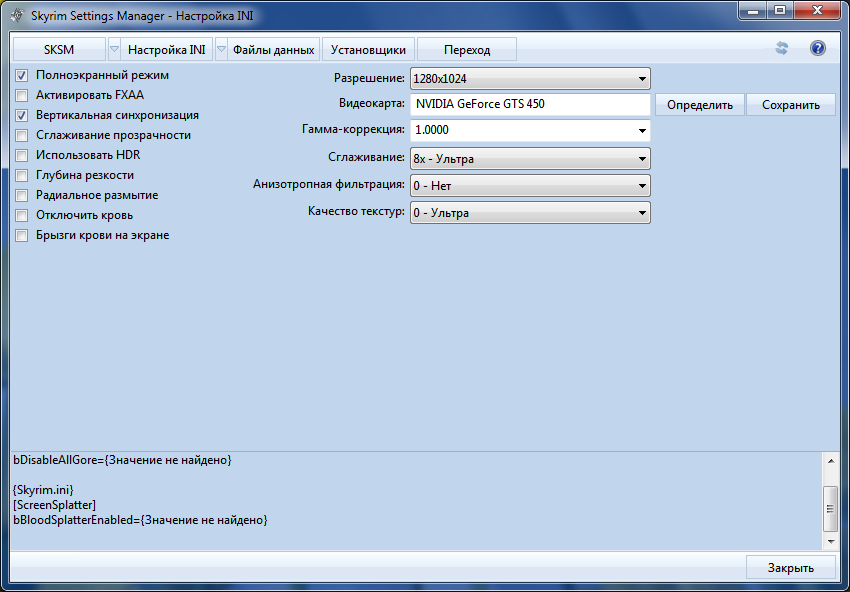Expand the arrow next to SKSM button

click(113, 49)
